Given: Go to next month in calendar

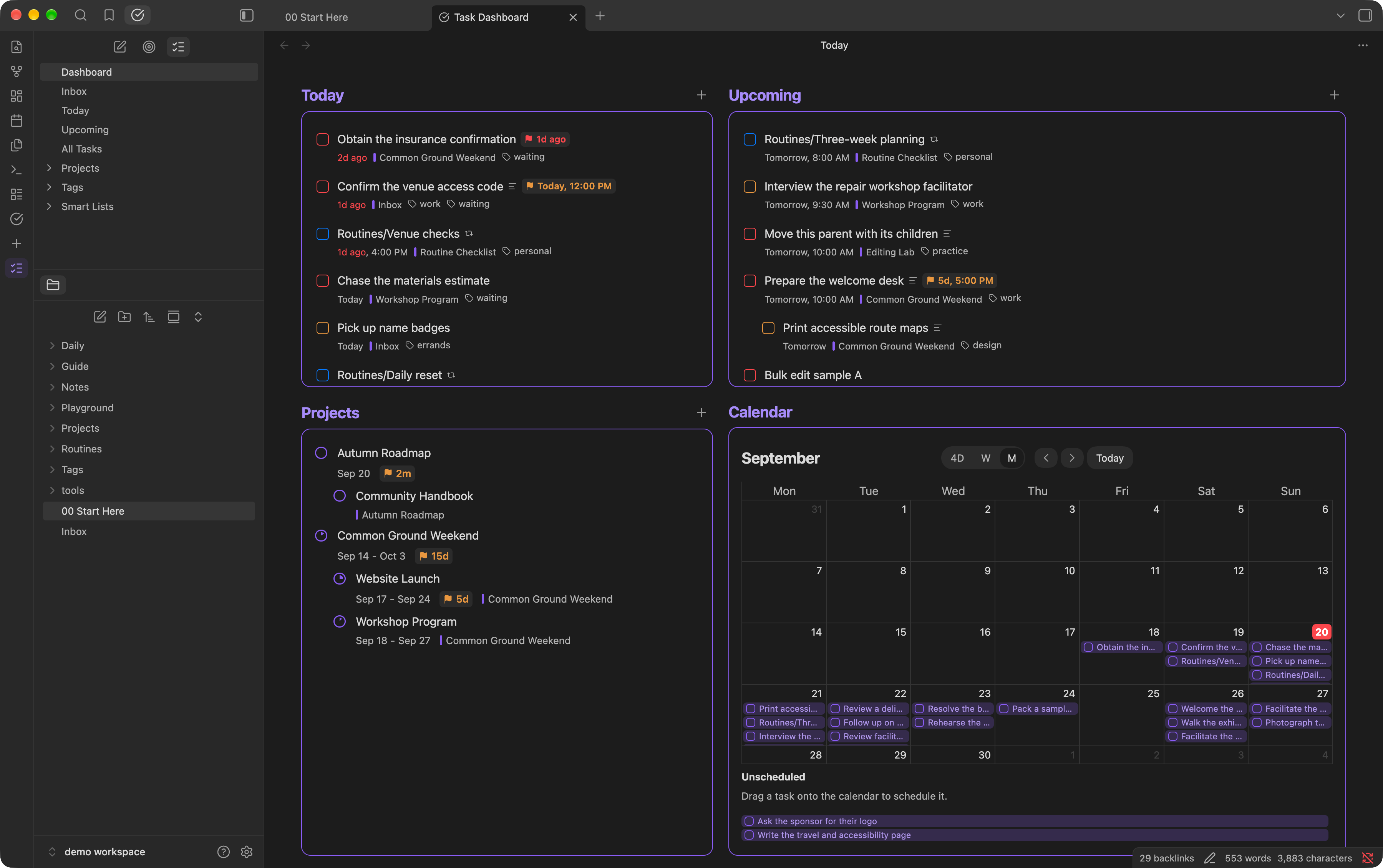Looking at the screenshot, I should point(1072,458).
